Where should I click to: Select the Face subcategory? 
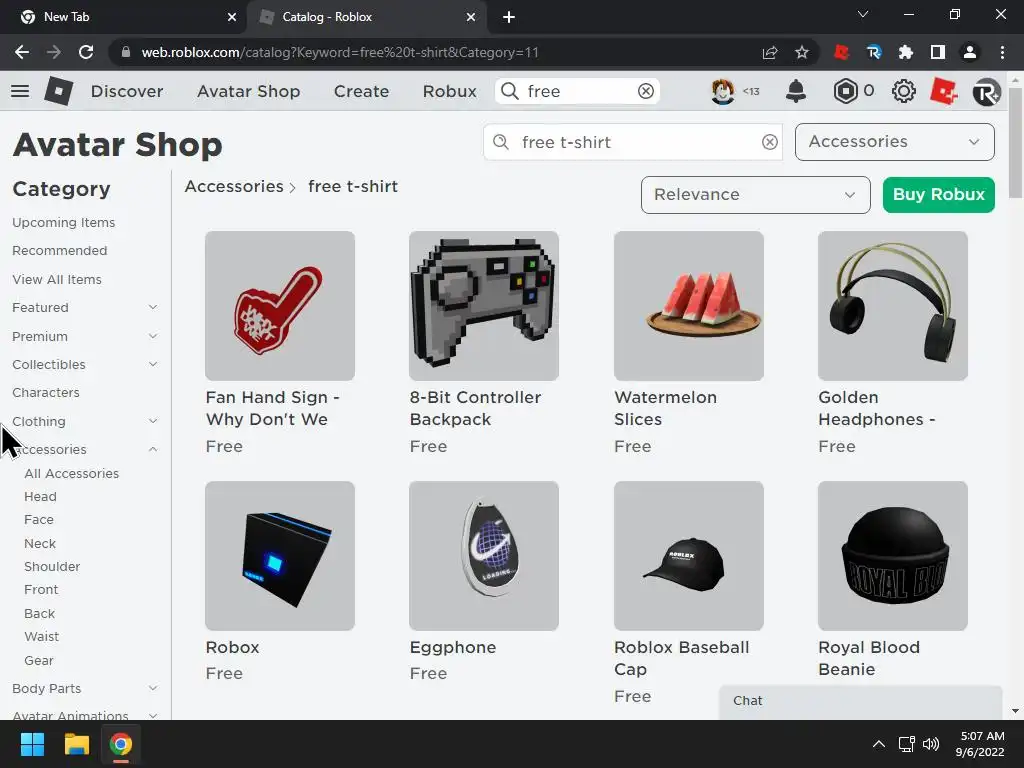pyautogui.click(x=39, y=520)
